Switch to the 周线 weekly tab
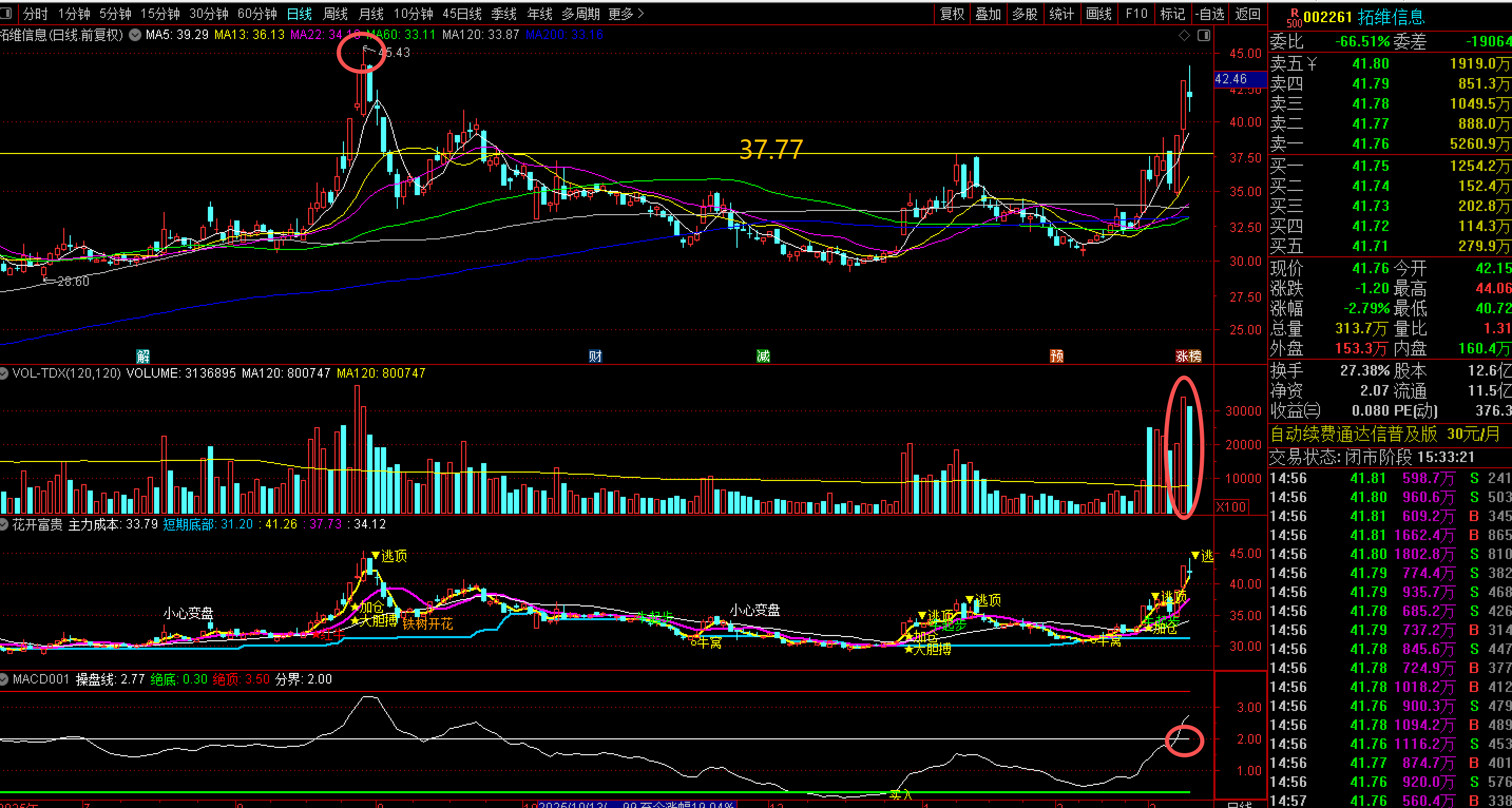Image resolution: width=1512 pixels, height=808 pixels. 335,14
